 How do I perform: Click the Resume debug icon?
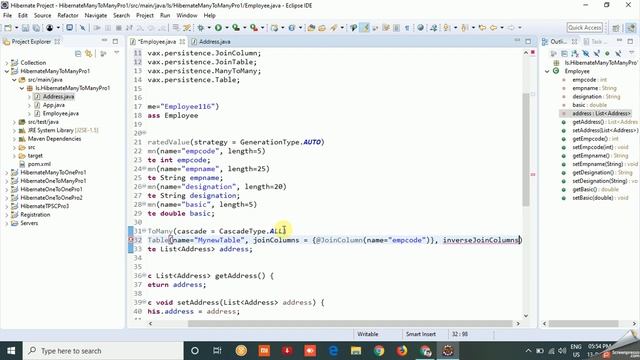(x=97, y=28)
